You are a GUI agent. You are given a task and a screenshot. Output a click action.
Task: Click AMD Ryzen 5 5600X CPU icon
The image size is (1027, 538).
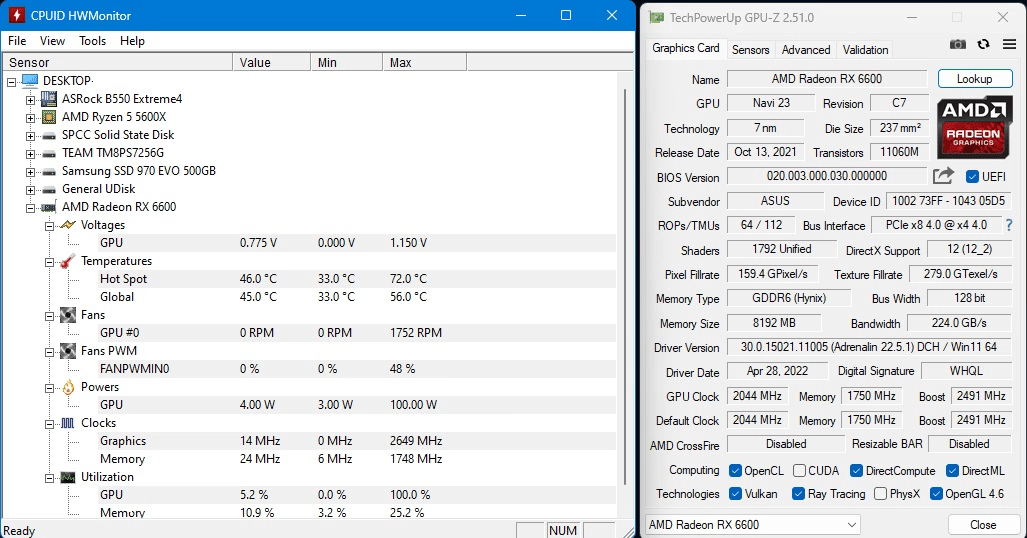[48, 117]
